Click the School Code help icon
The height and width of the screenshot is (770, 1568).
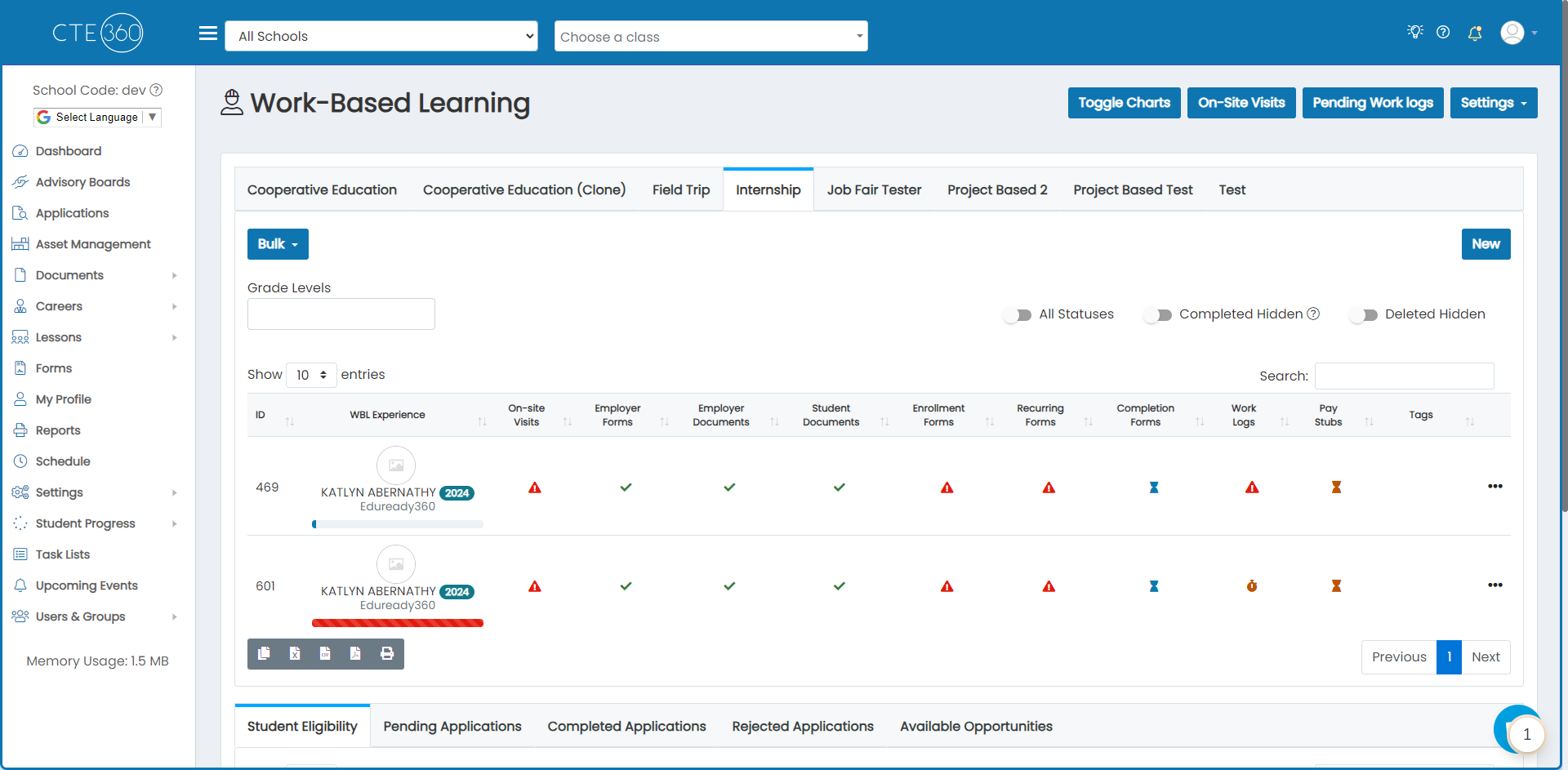pyautogui.click(x=156, y=90)
